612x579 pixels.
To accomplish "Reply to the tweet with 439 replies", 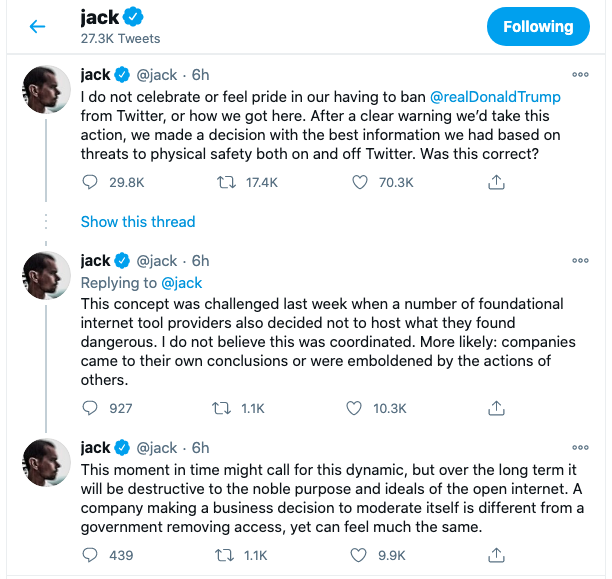I will 91,554.
